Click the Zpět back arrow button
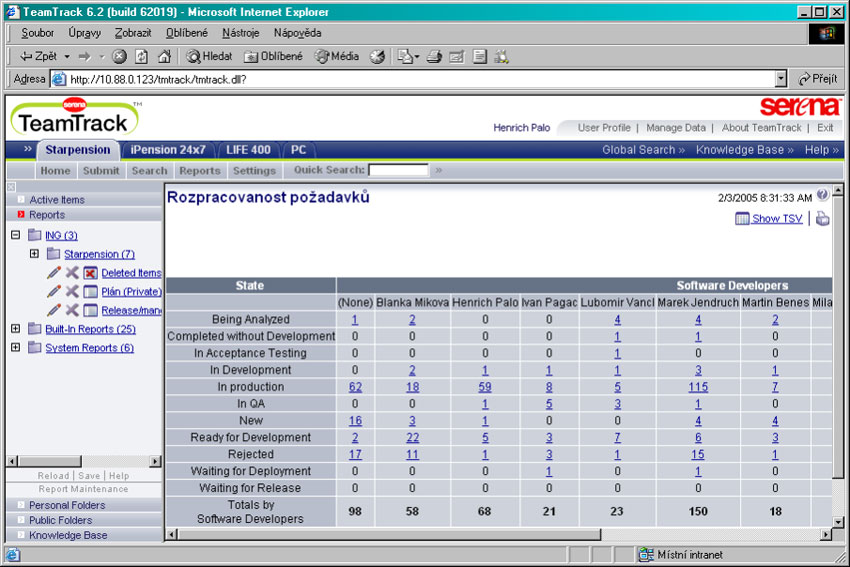This screenshot has width=850, height=567. coord(38,56)
